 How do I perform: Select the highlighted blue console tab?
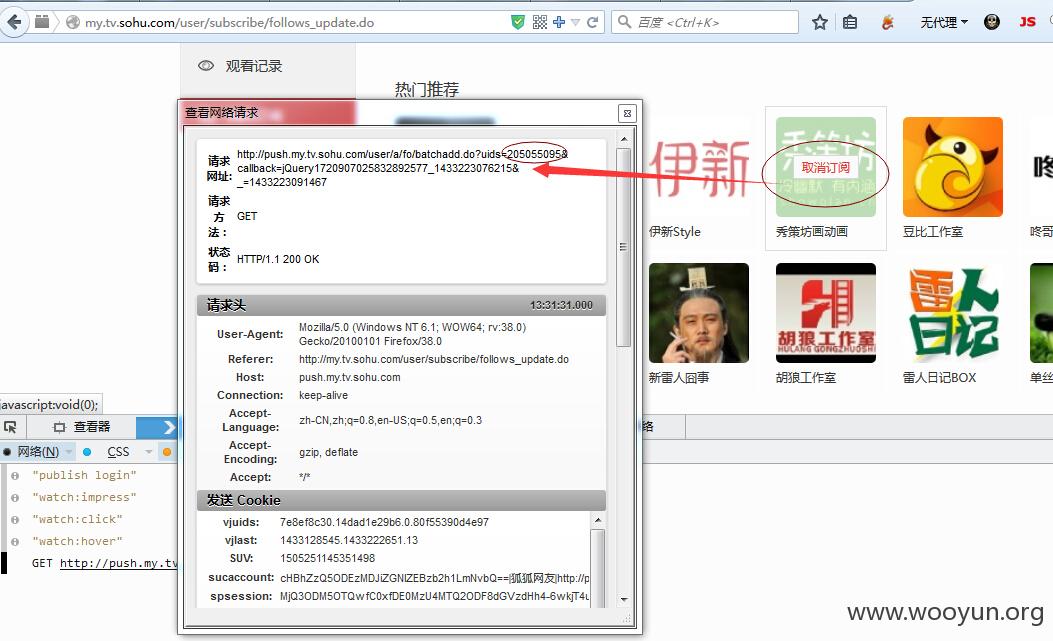tap(157, 427)
